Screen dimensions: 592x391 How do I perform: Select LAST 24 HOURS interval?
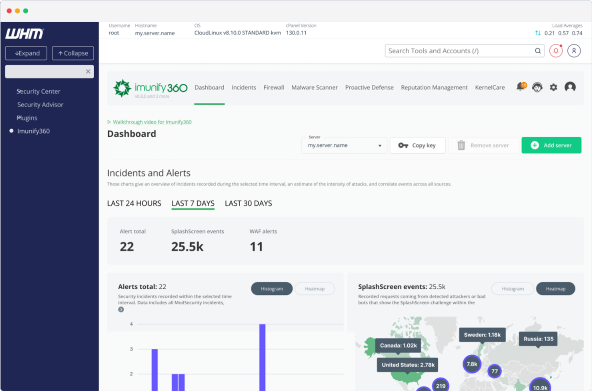[x=134, y=203]
